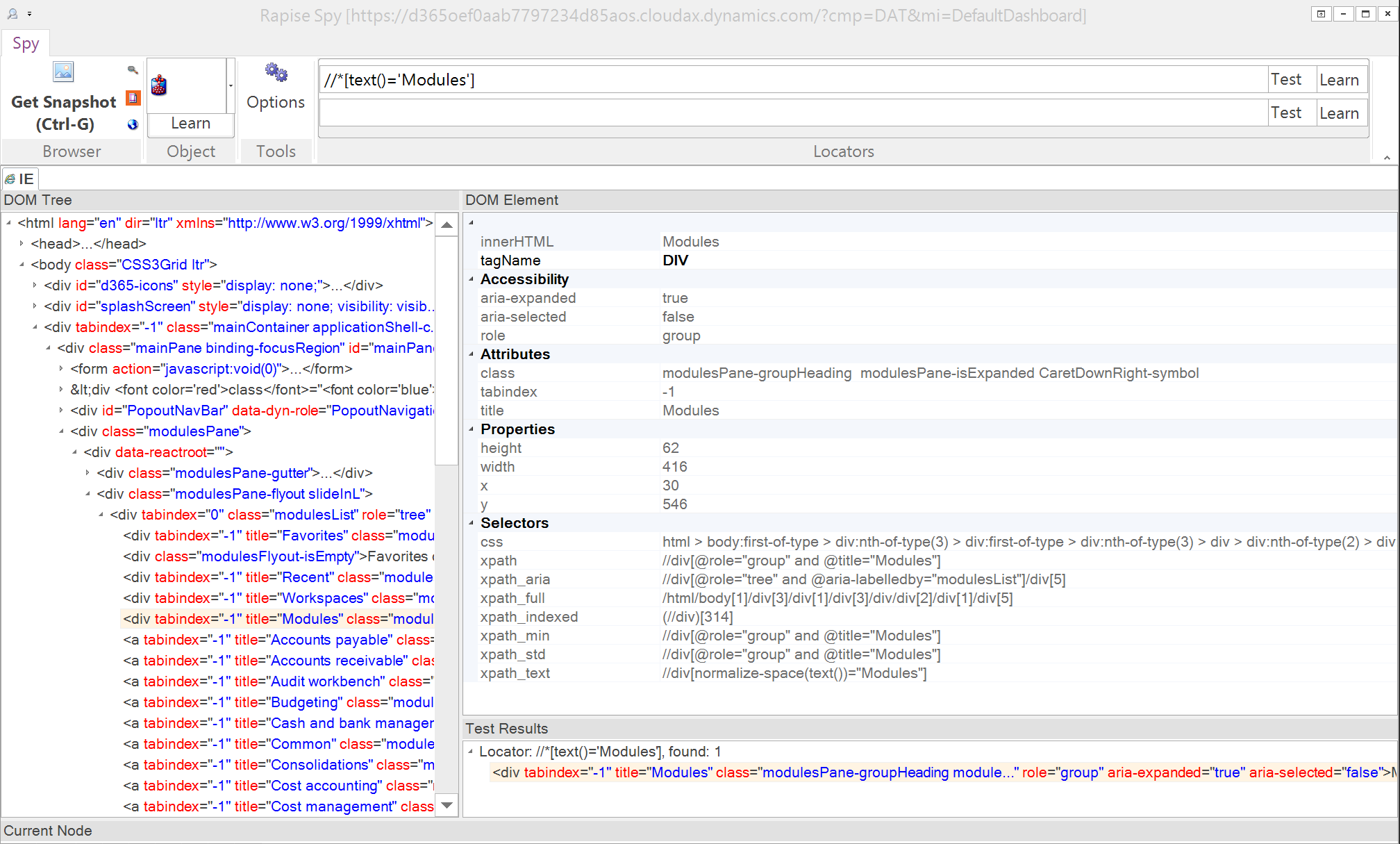Click the orange-highlighted page icon
This screenshot has height=844, width=1400.
click(x=133, y=98)
